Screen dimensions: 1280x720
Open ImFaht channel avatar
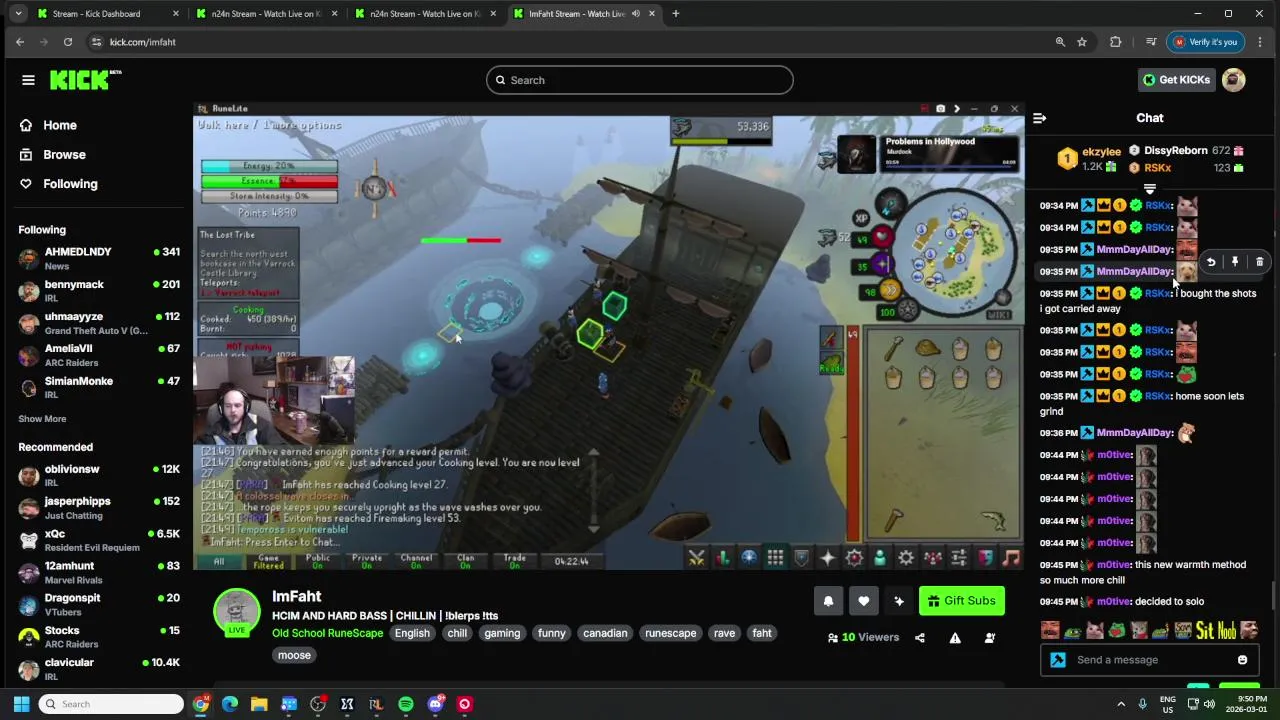pyautogui.click(x=237, y=612)
